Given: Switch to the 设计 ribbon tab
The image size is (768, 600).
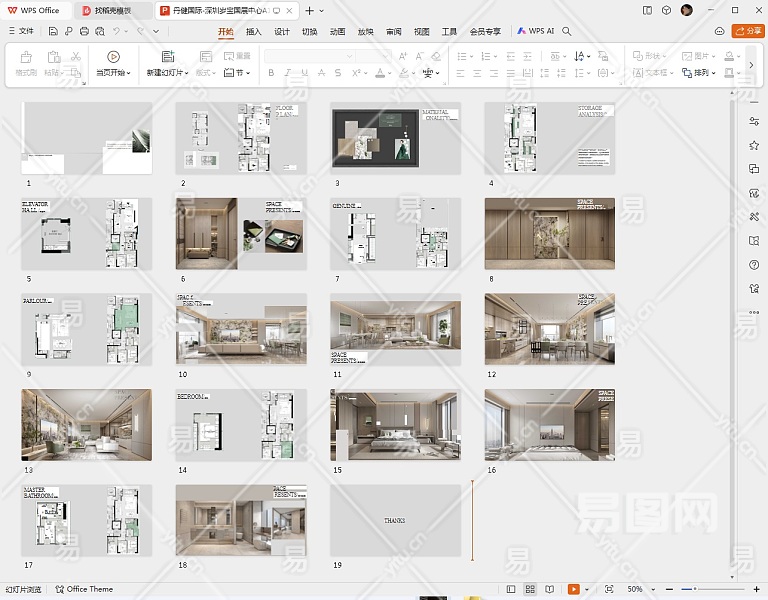Looking at the screenshot, I should [x=282, y=31].
